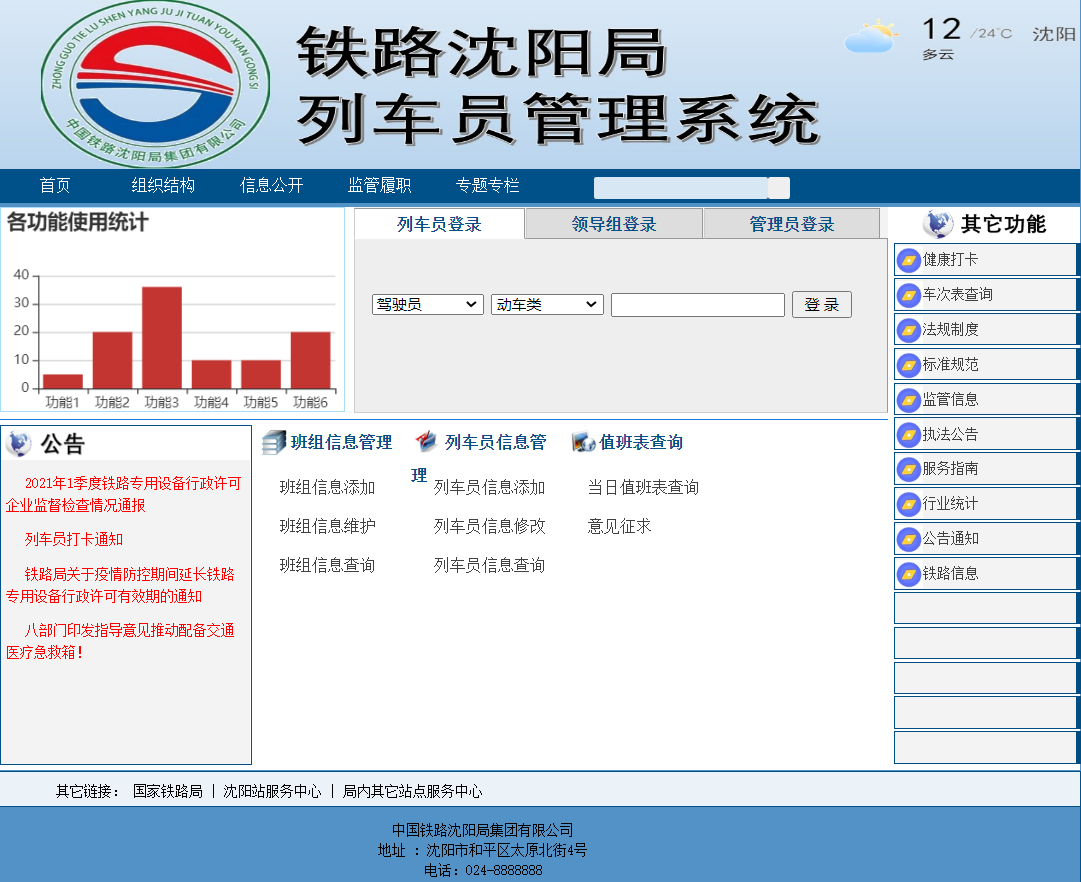Open 沈阳站服务中心 footer link

(x=272, y=791)
